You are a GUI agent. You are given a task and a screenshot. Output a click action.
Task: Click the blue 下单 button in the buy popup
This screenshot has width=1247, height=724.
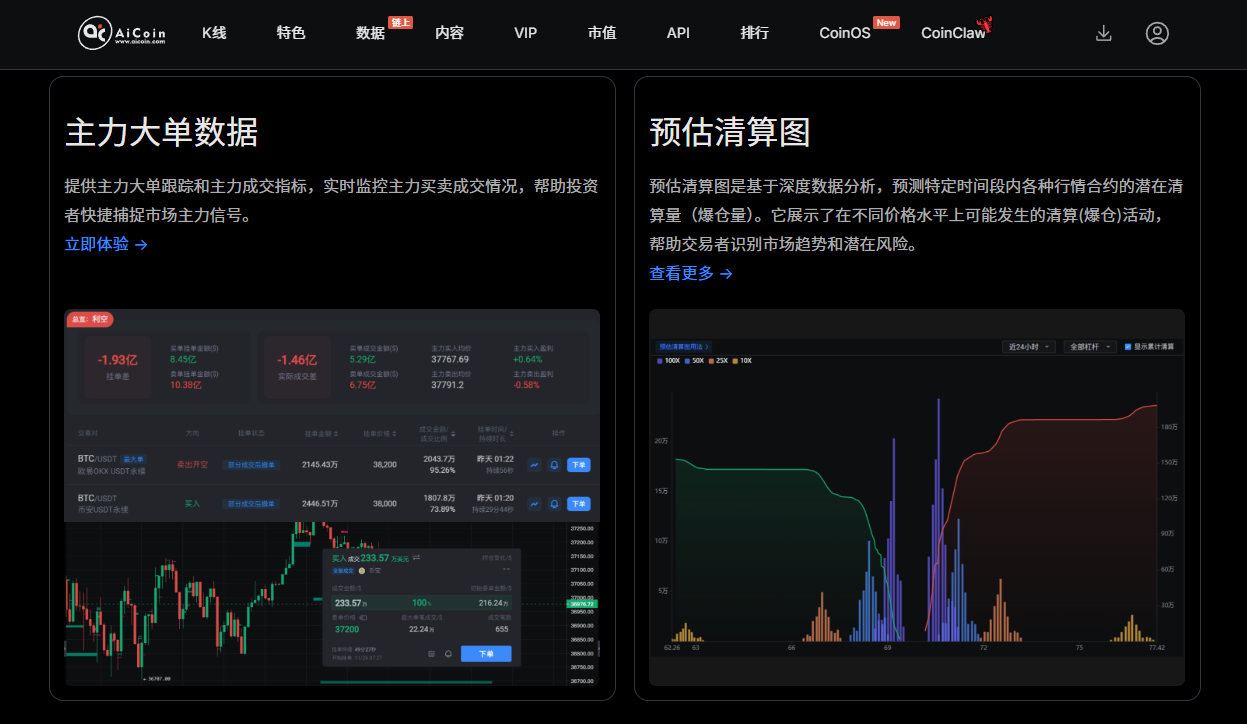(x=486, y=653)
